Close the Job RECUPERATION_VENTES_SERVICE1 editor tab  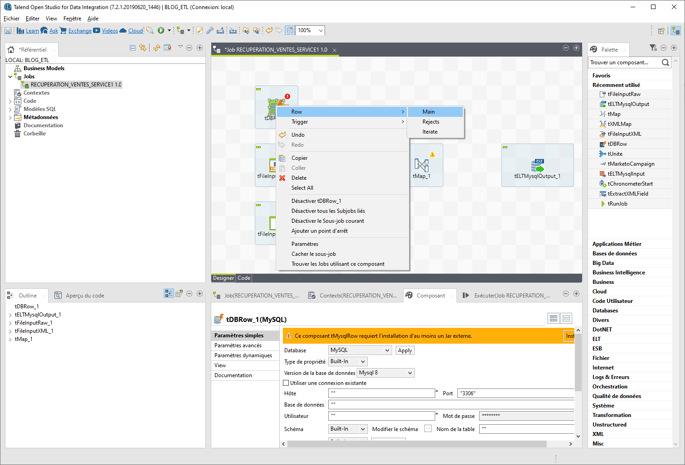(334, 50)
